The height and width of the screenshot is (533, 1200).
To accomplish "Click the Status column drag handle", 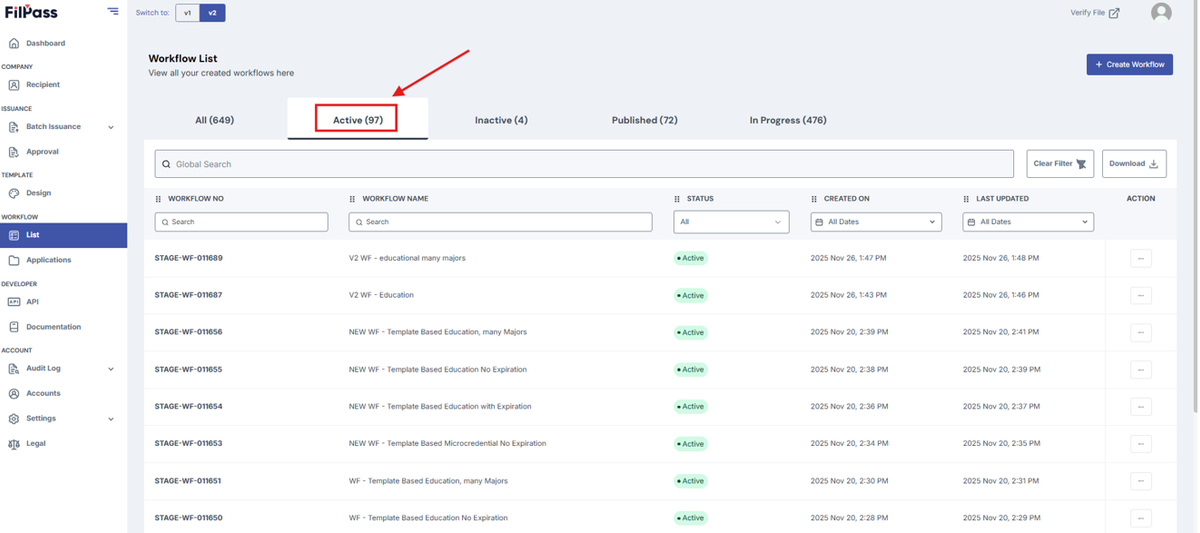I will tap(677, 199).
